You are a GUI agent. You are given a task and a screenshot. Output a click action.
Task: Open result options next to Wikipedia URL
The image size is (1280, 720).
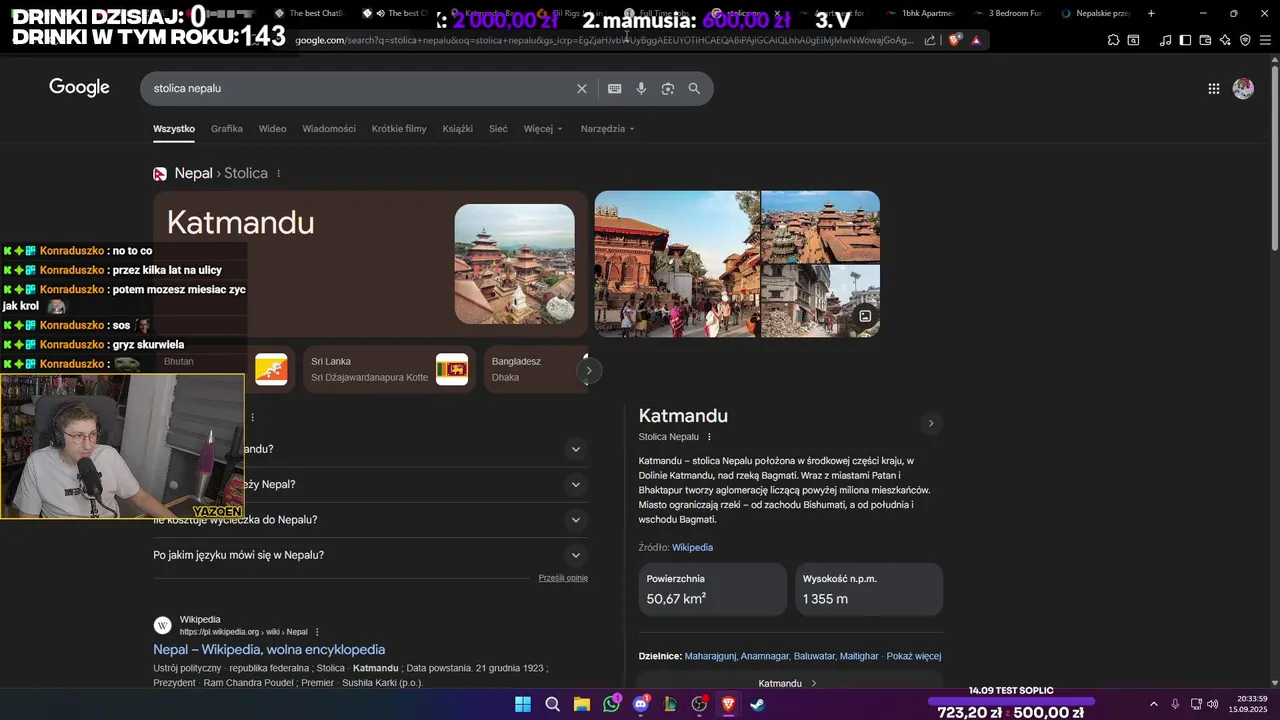317,632
